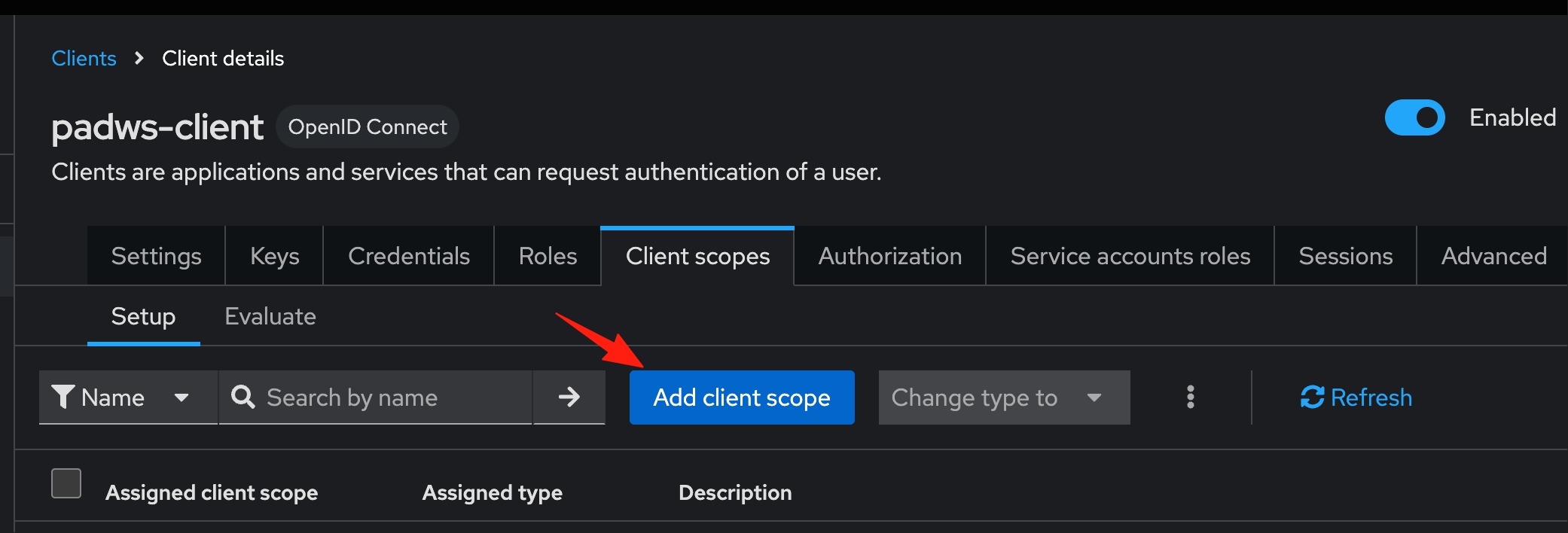Open the Authorization tab

pos(889,256)
